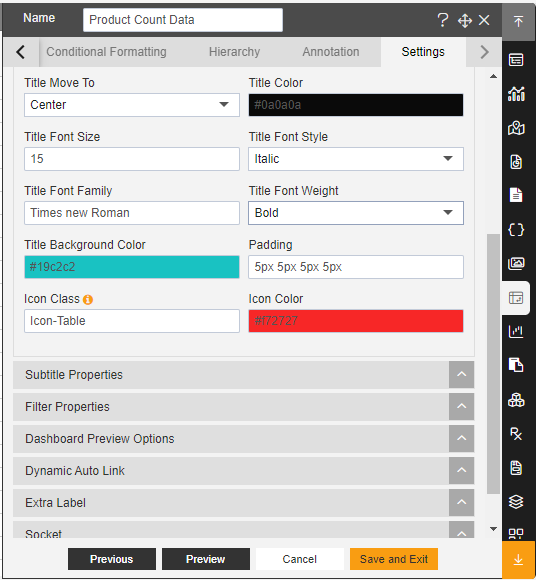Click the help question mark icon
This screenshot has width=547, height=580.
(x=442, y=20)
